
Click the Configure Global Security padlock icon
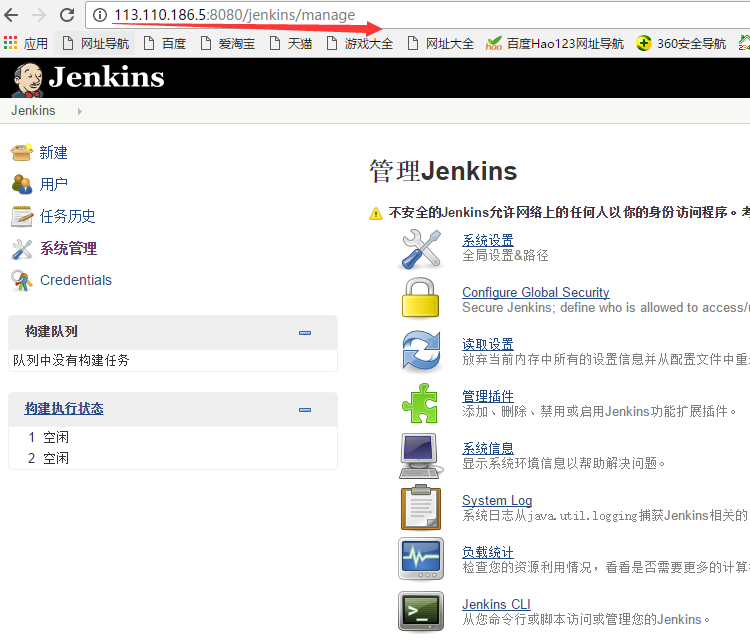click(420, 298)
